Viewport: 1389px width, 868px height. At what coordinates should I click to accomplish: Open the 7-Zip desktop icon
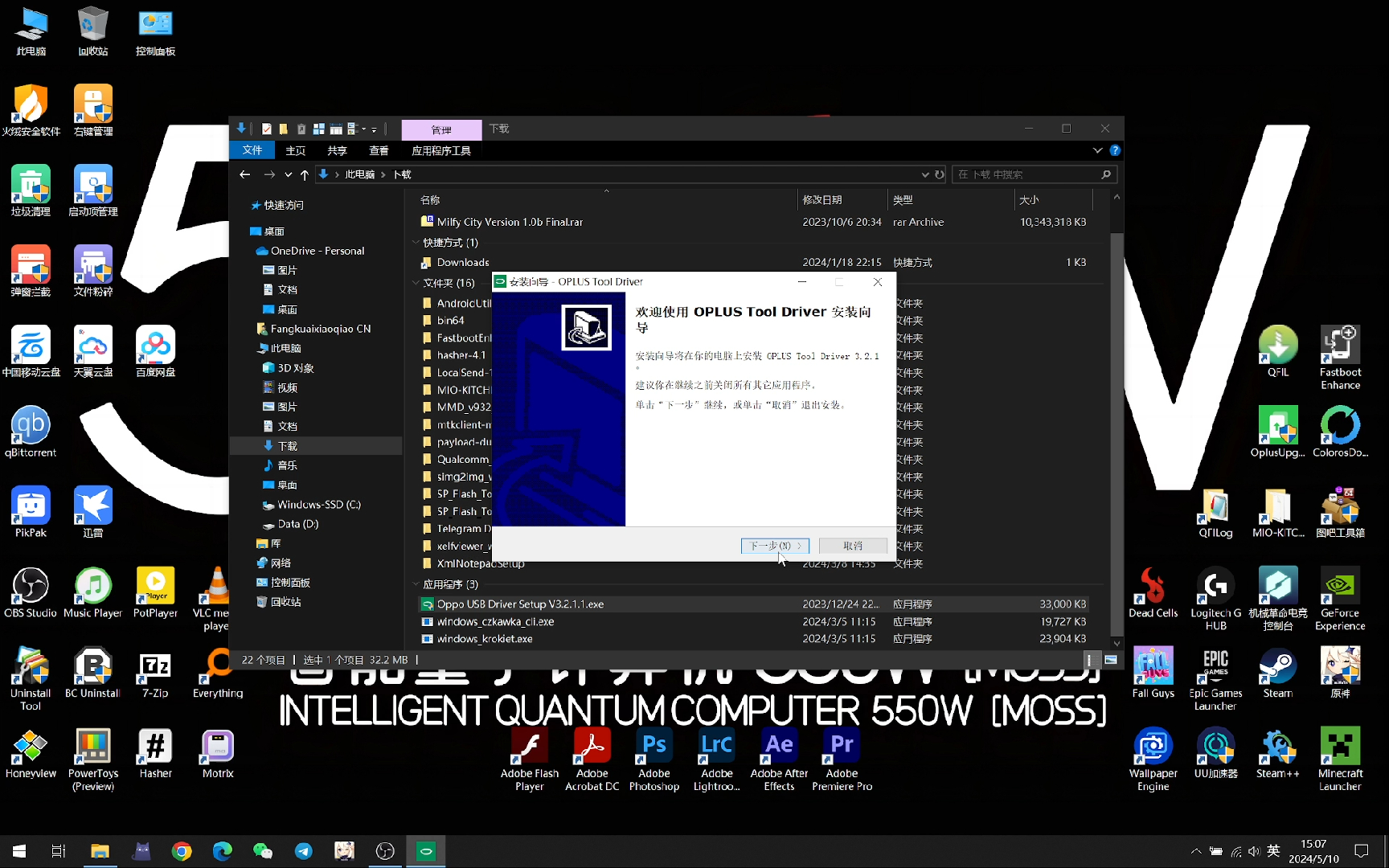(155, 673)
